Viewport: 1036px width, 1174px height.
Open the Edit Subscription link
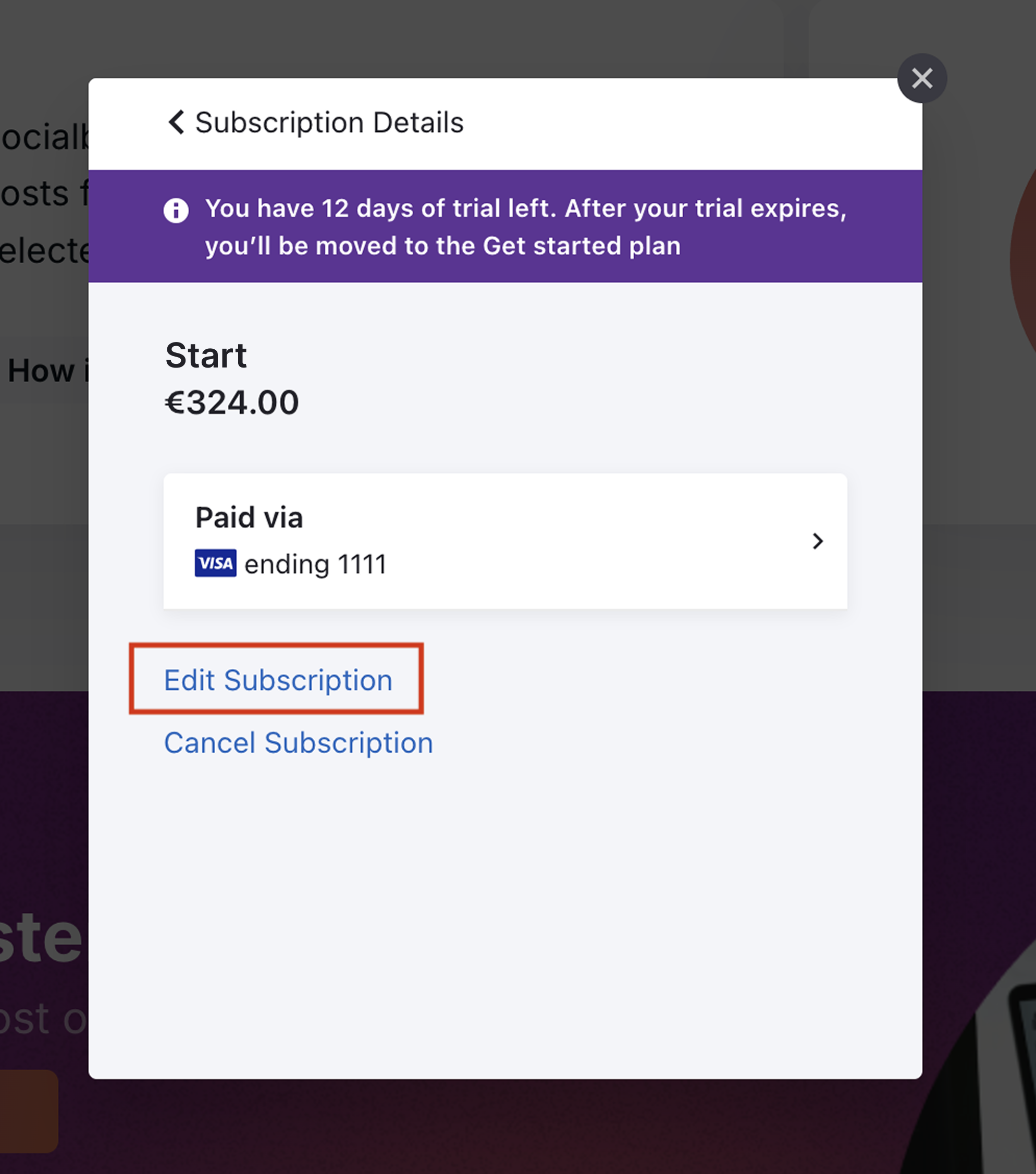[x=278, y=680]
